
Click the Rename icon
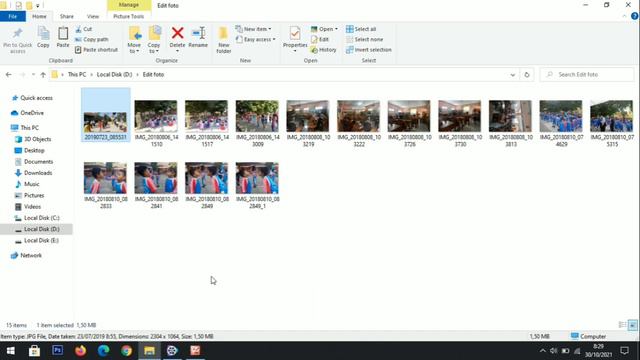pos(198,33)
